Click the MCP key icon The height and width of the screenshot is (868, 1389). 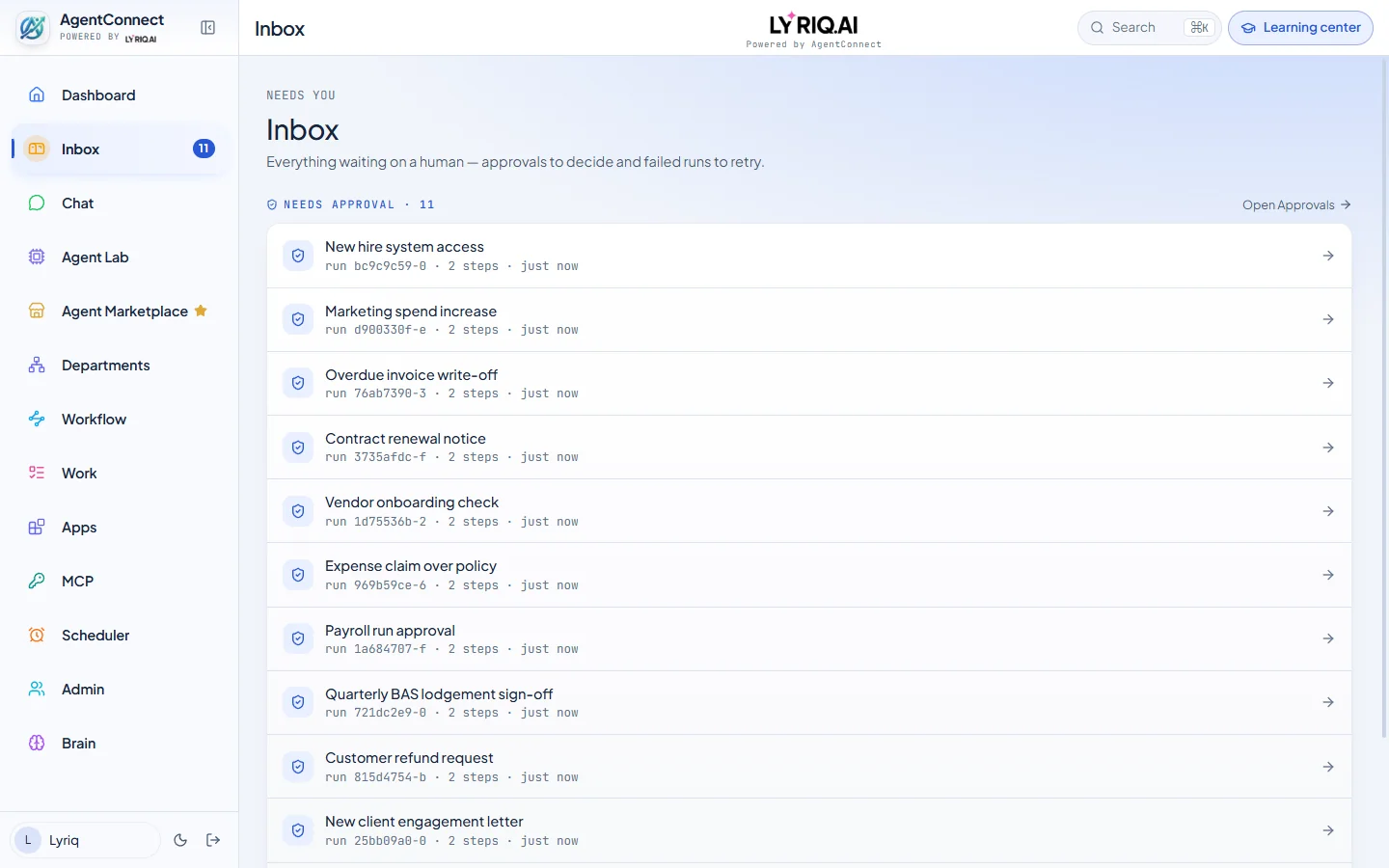(x=37, y=581)
